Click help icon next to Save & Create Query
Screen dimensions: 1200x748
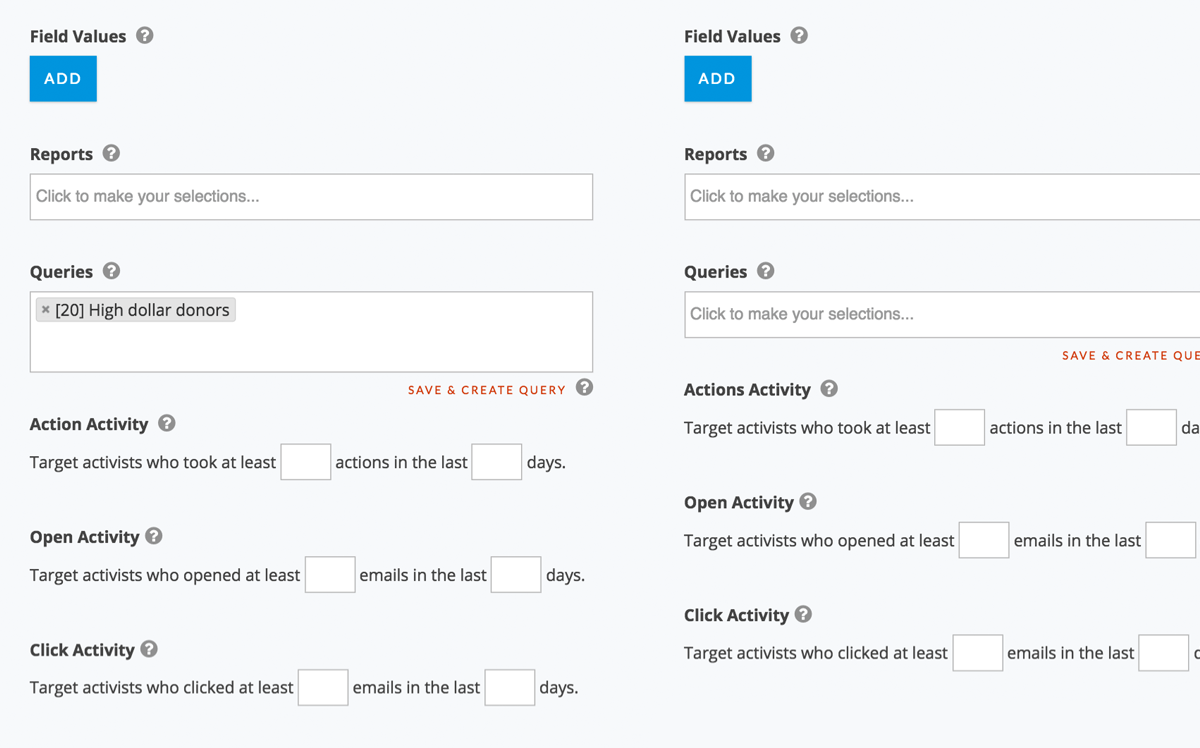point(585,388)
